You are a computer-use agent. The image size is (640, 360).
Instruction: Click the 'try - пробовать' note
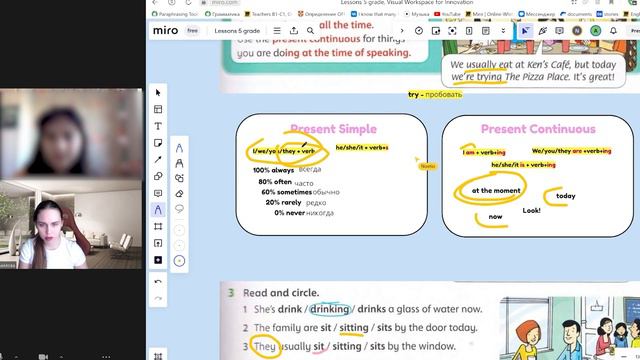tap(435, 94)
